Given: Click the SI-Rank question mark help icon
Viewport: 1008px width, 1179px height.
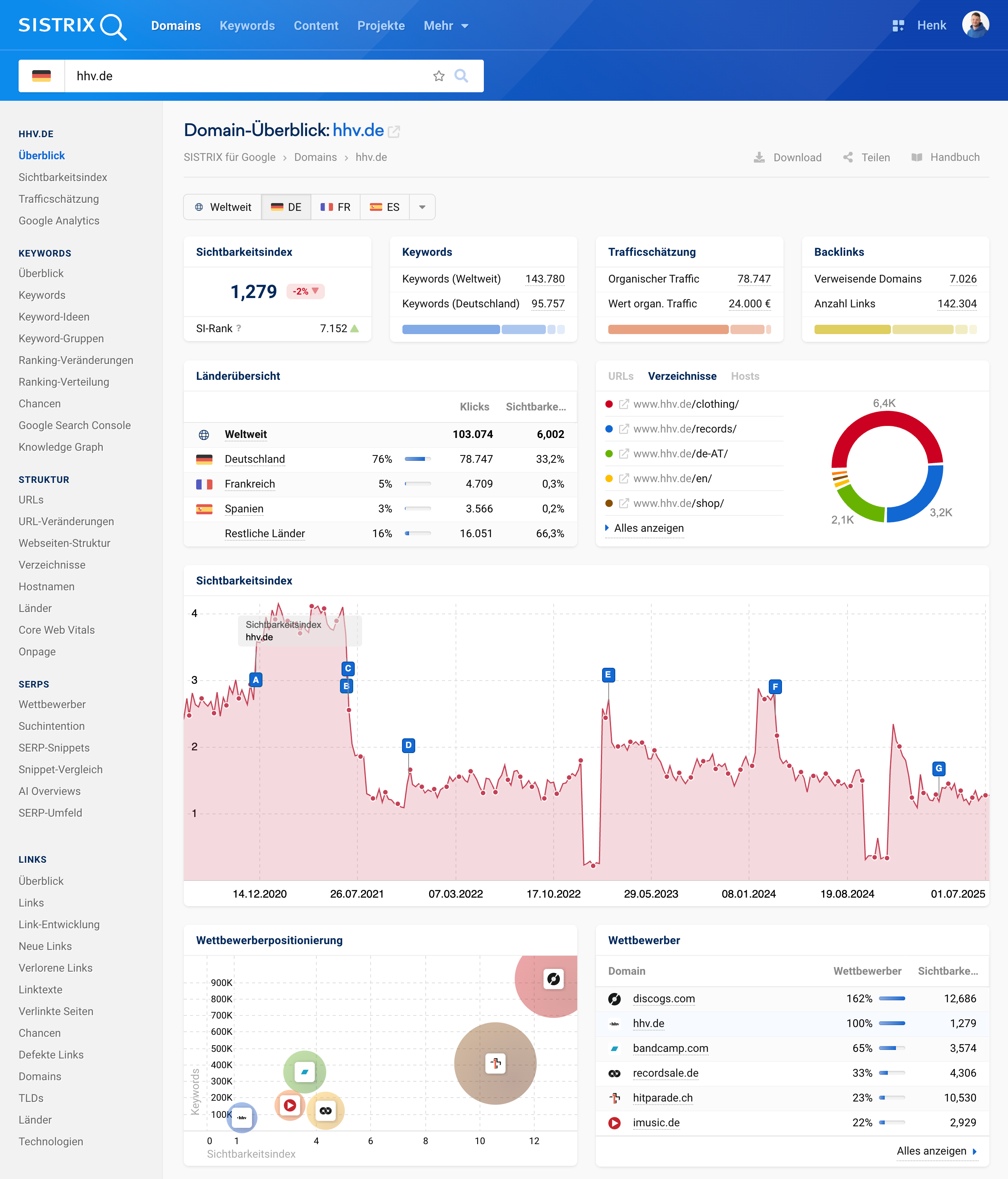Looking at the screenshot, I should (238, 328).
